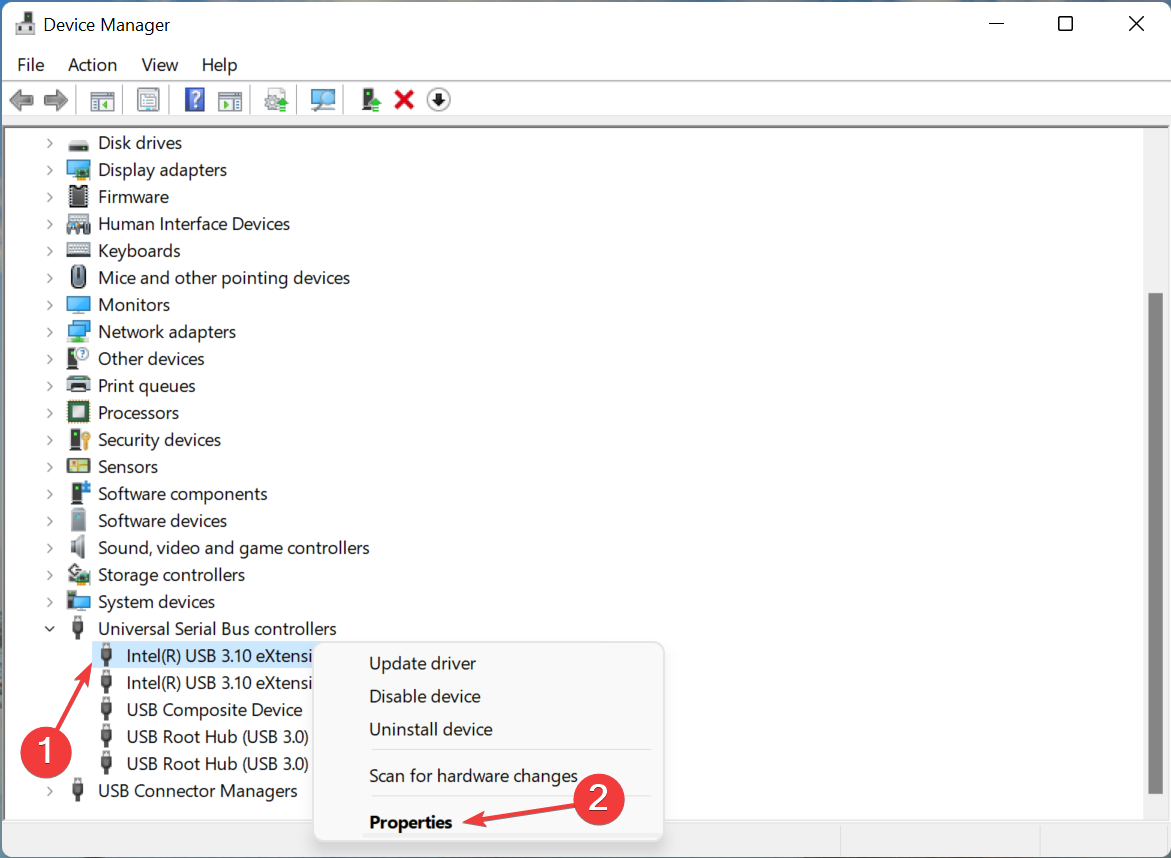The width and height of the screenshot is (1171, 858).
Task: Expand the Other devices node
Action: pyautogui.click(x=49, y=359)
